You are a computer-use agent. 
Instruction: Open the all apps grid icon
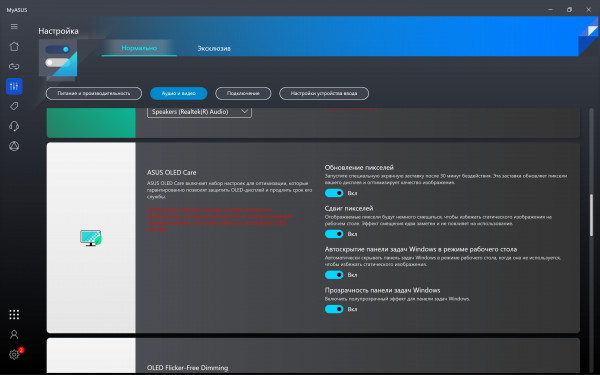pyautogui.click(x=14, y=315)
